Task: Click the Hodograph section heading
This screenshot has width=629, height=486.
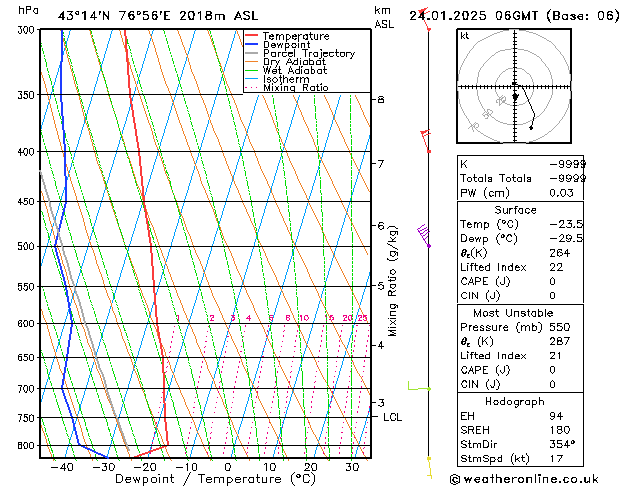Action: click(x=515, y=401)
